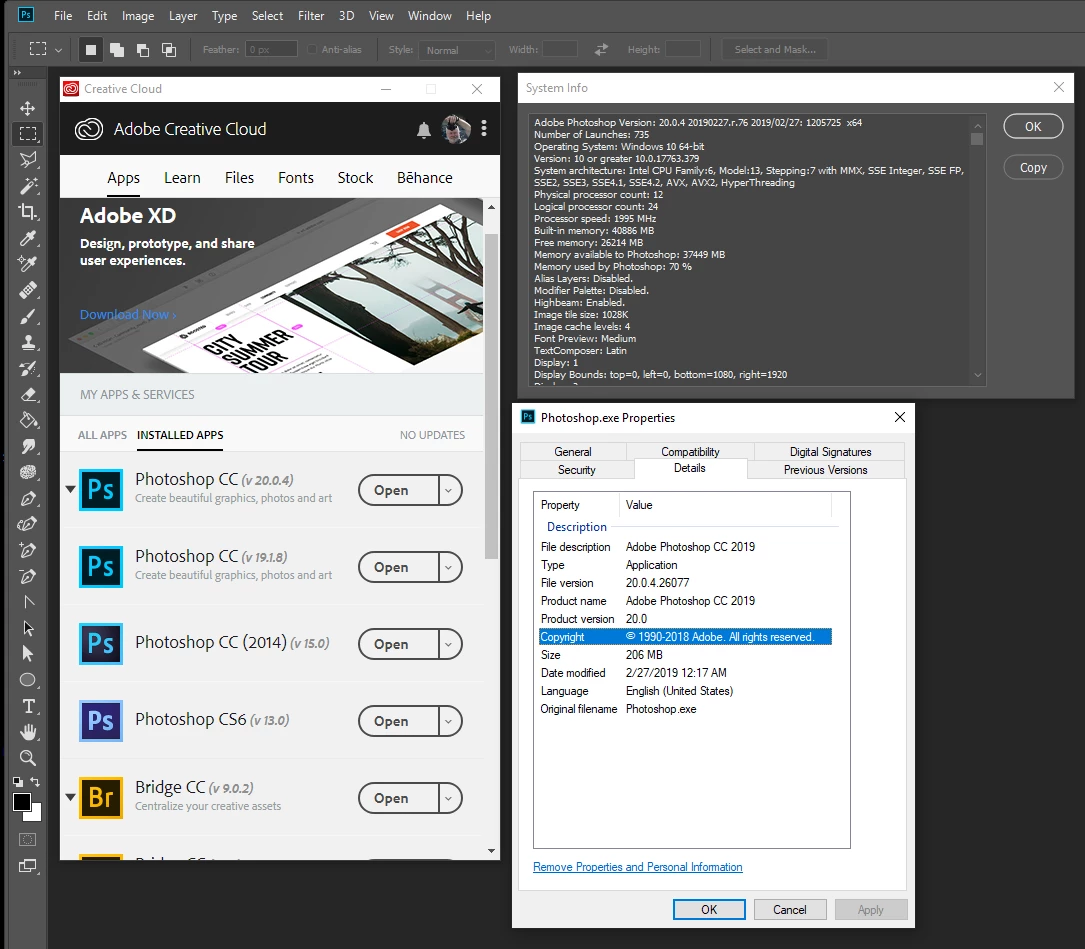The width and height of the screenshot is (1085, 949).
Task: Select the Sponge tool
Action: coord(28,472)
